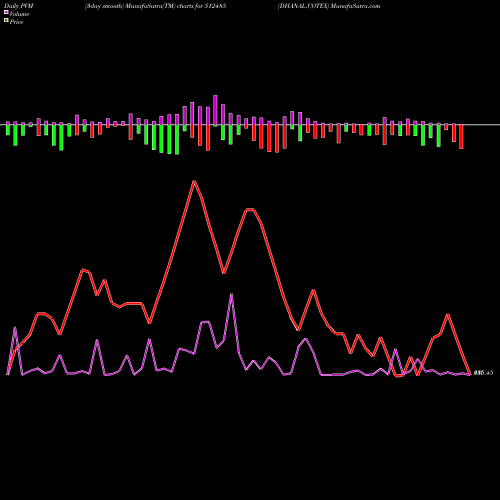Click the Price legend color swatch
This screenshot has height=500, width=500.
click(6, 21)
